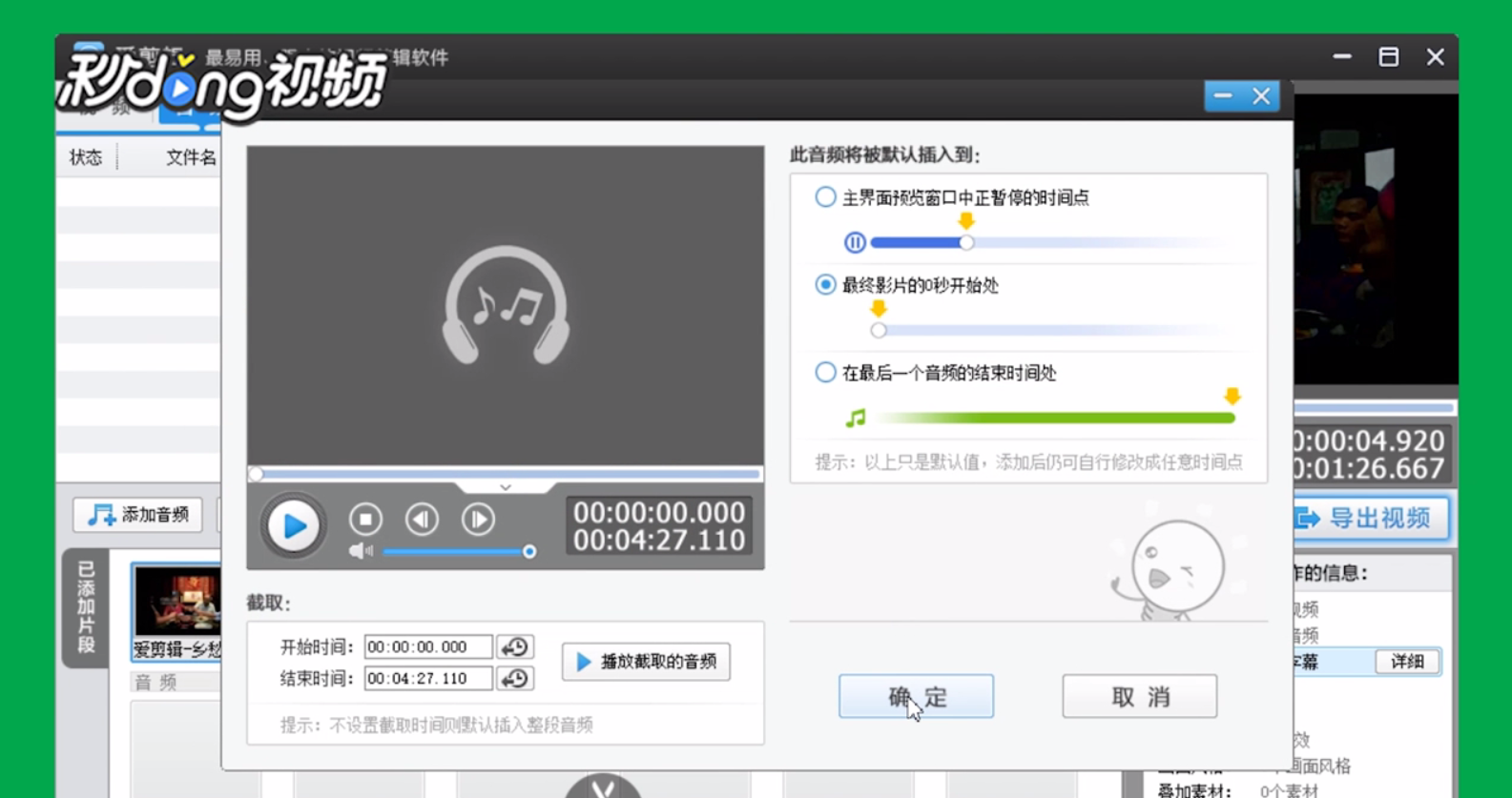This screenshot has height=798, width=1512.
Task: Mute the preview volume speaker icon
Action: coord(361,551)
